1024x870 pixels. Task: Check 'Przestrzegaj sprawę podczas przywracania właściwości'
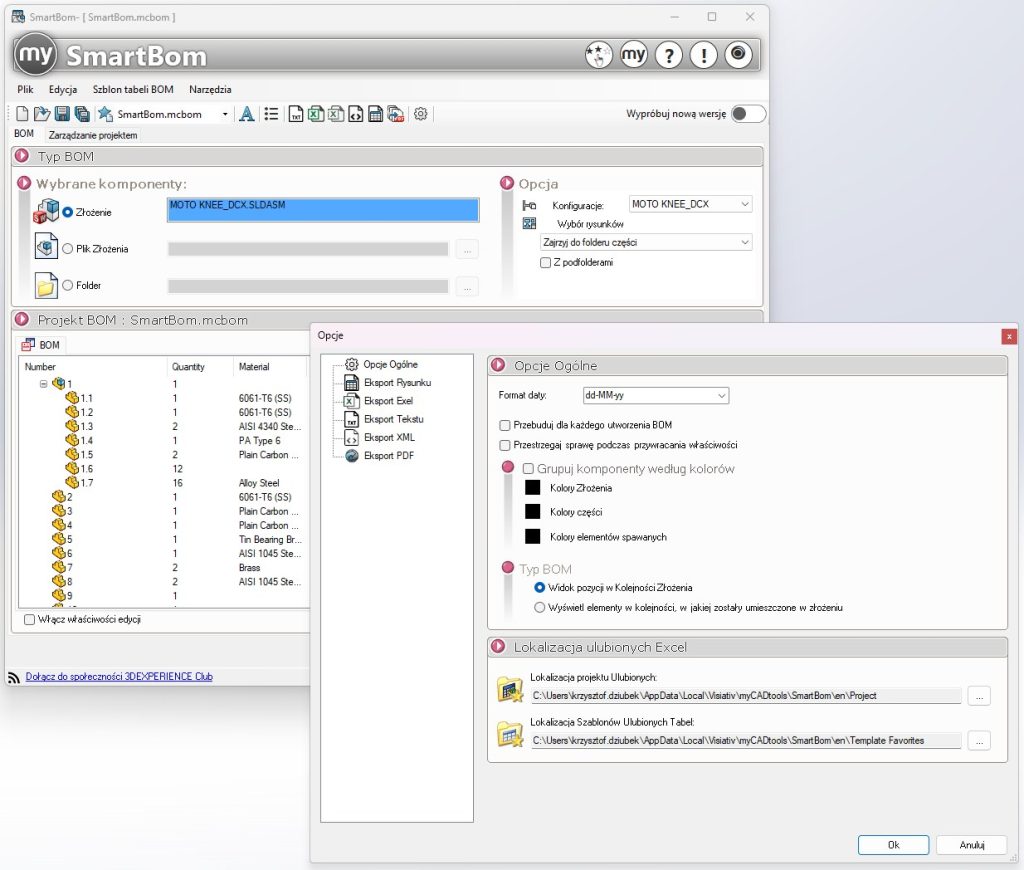(505, 445)
